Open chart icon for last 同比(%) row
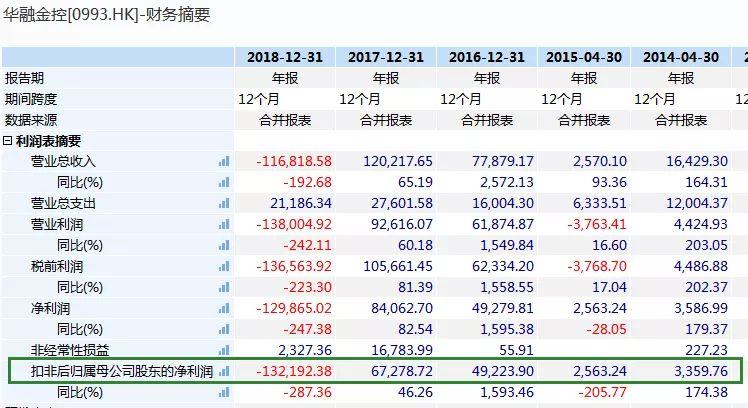 click(224, 392)
